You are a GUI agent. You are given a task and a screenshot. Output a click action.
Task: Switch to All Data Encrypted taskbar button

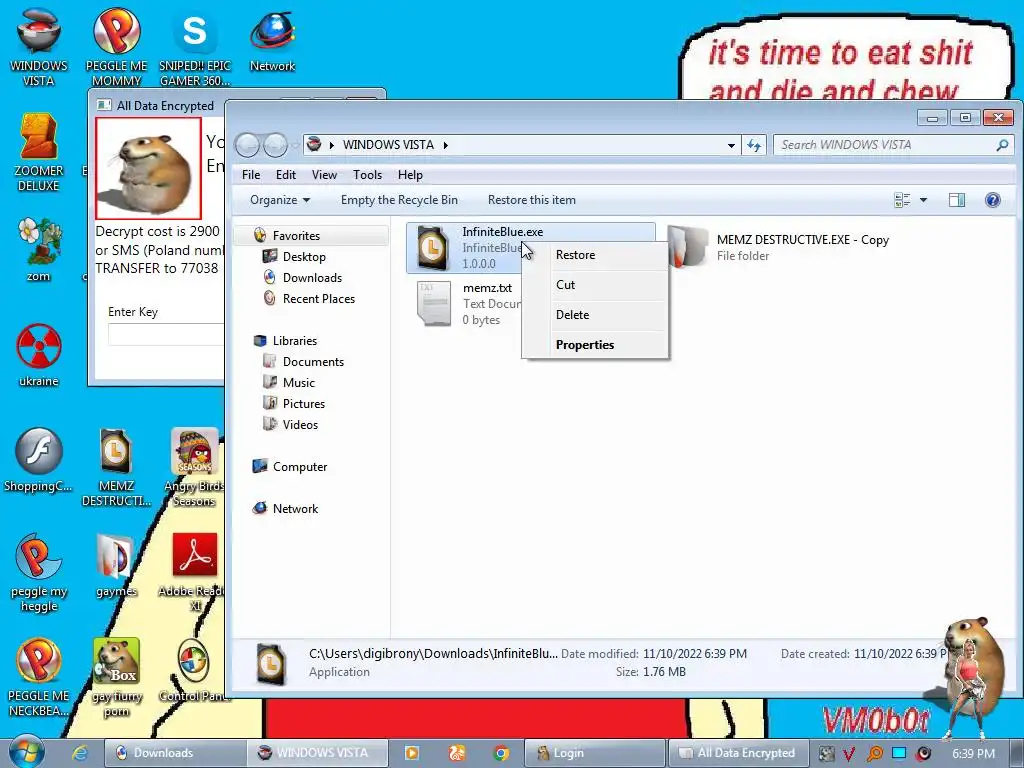coord(739,753)
